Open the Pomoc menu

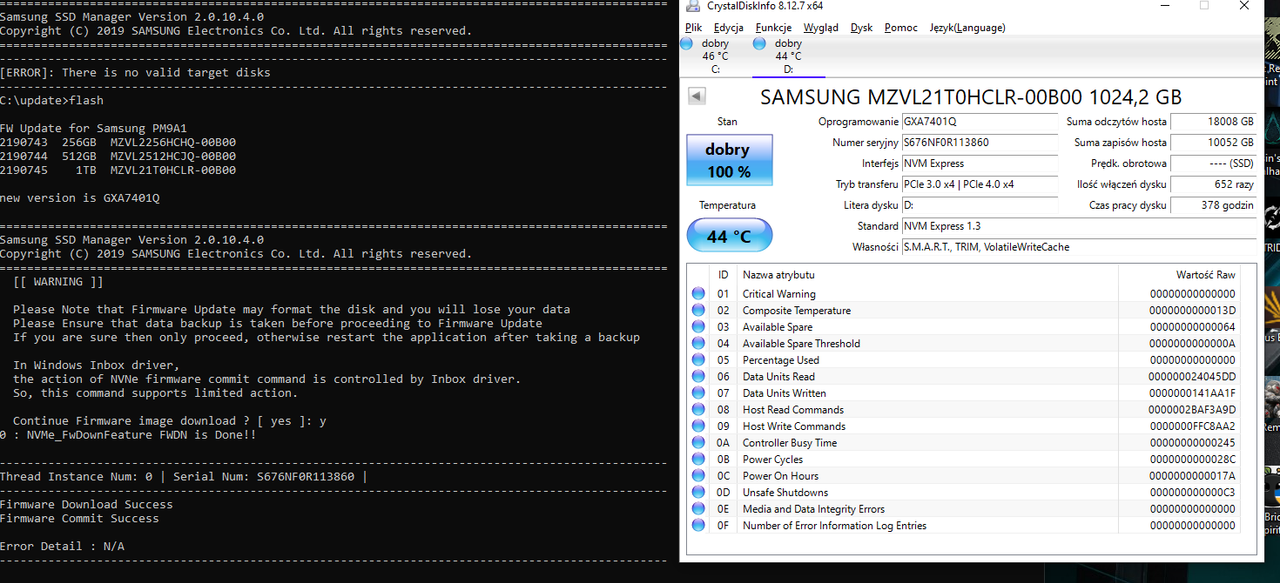[901, 27]
